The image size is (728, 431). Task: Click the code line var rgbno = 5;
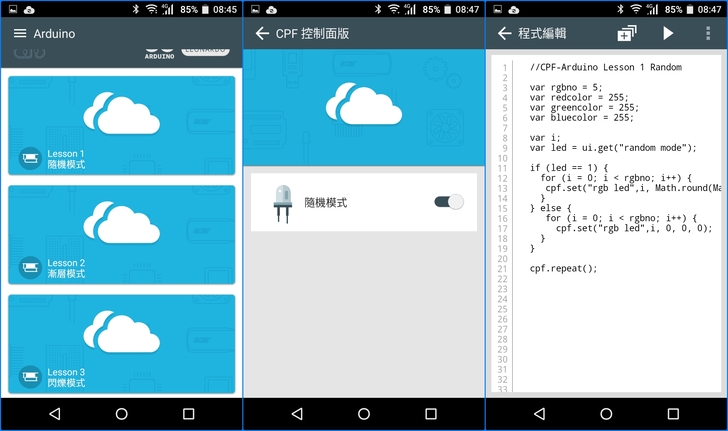(566, 87)
